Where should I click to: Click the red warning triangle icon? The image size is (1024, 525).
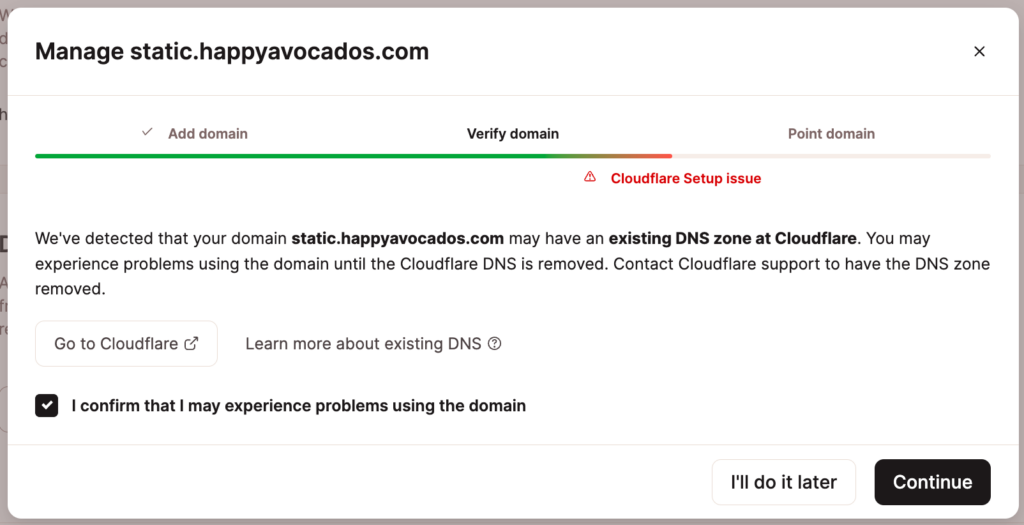pyautogui.click(x=590, y=177)
